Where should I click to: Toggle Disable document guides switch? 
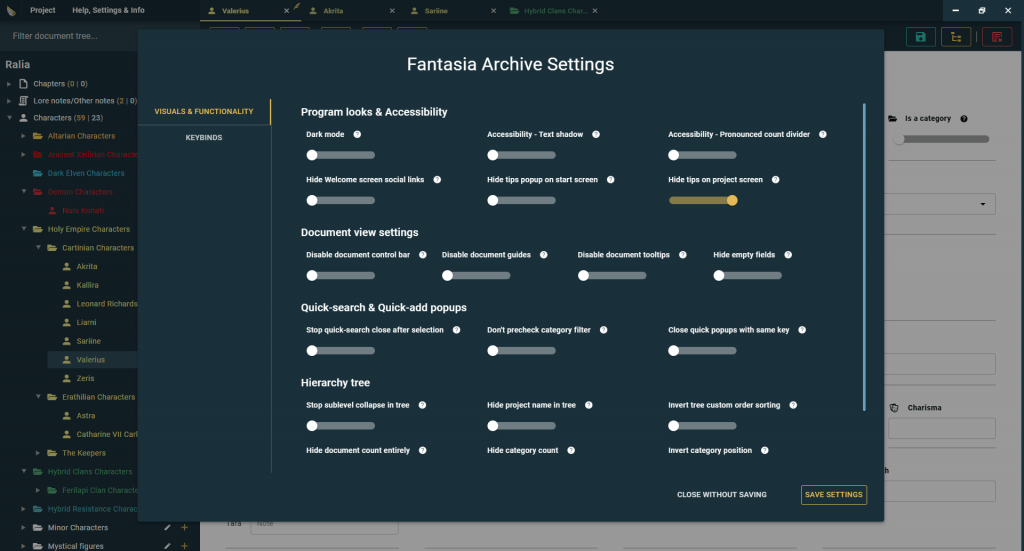(x=476, y=275)
